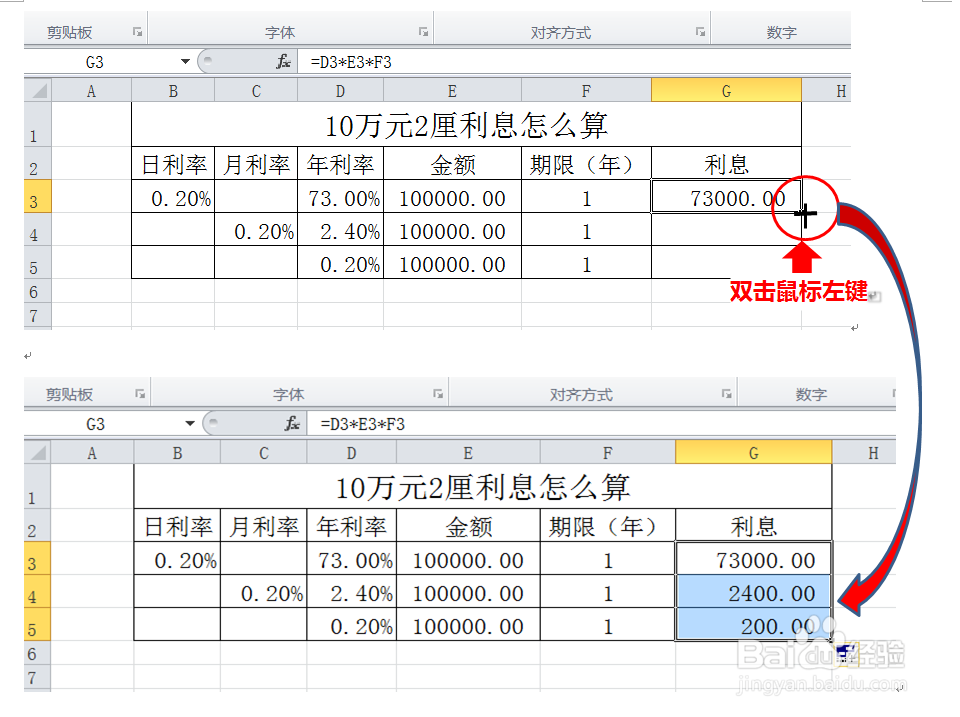Click 金额 header cell in bottom sheet
Viewport: 960px width, 717px height.
click(468, 525)
